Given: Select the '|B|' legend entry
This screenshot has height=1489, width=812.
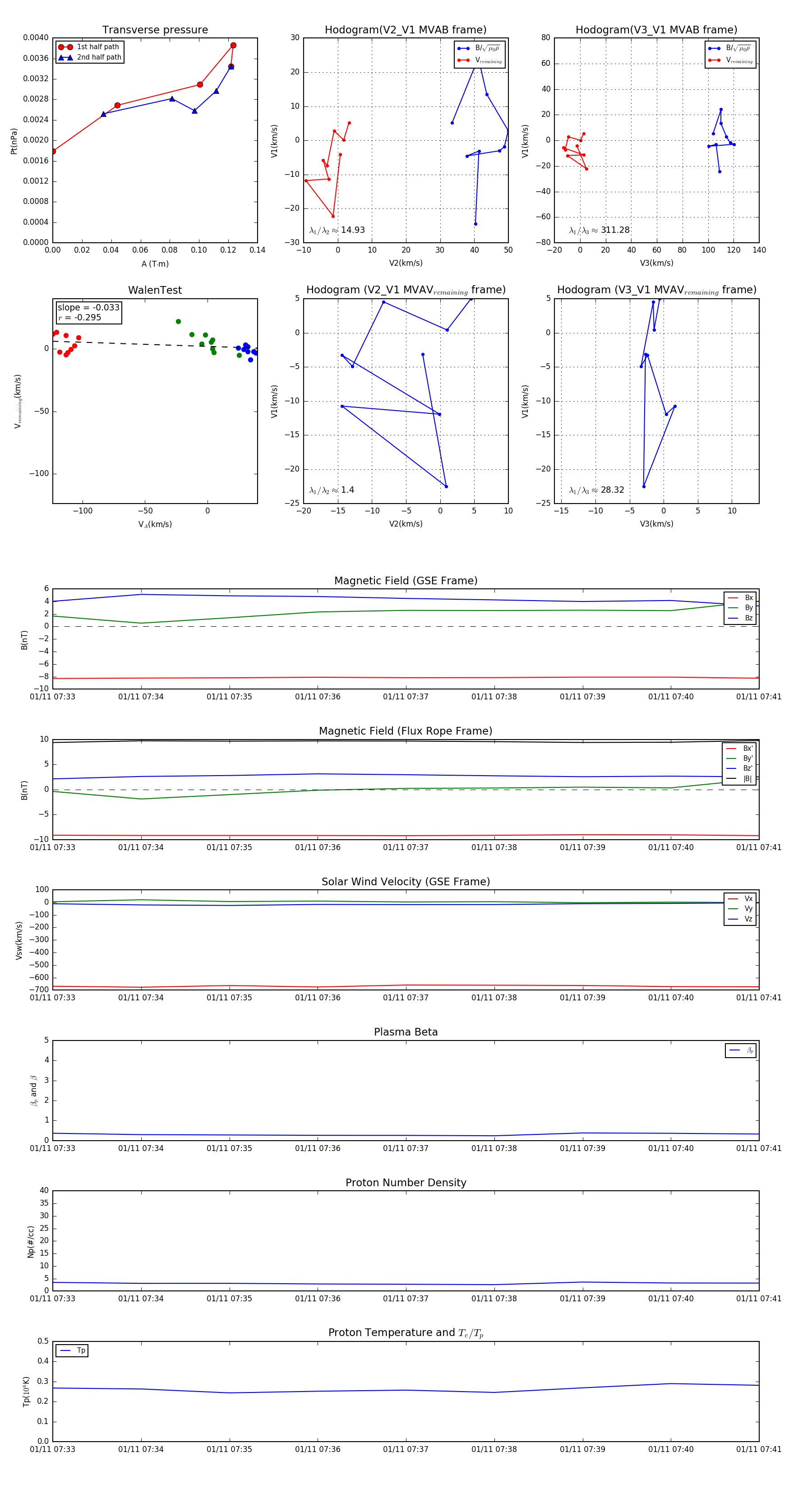Looking at the screenshot, I should [740, 779].
